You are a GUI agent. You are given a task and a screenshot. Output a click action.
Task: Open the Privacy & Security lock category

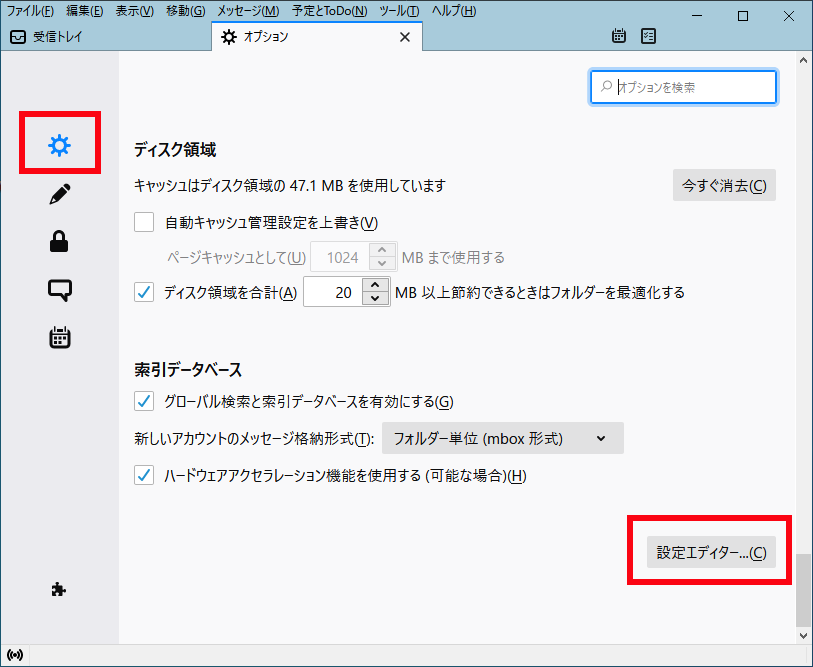click(x=59, y=242)
